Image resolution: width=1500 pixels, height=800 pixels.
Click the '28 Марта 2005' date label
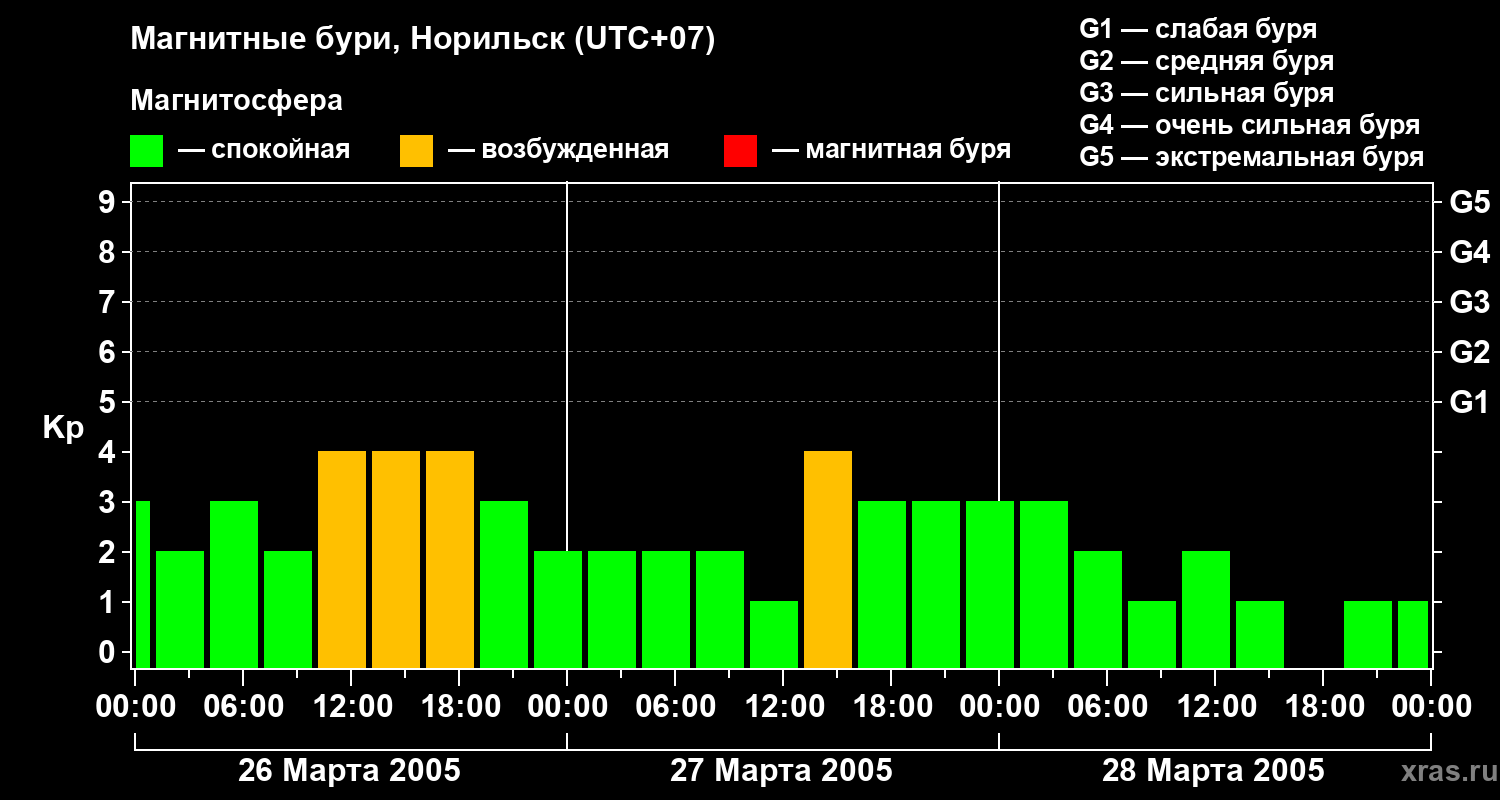(1213, 771)
